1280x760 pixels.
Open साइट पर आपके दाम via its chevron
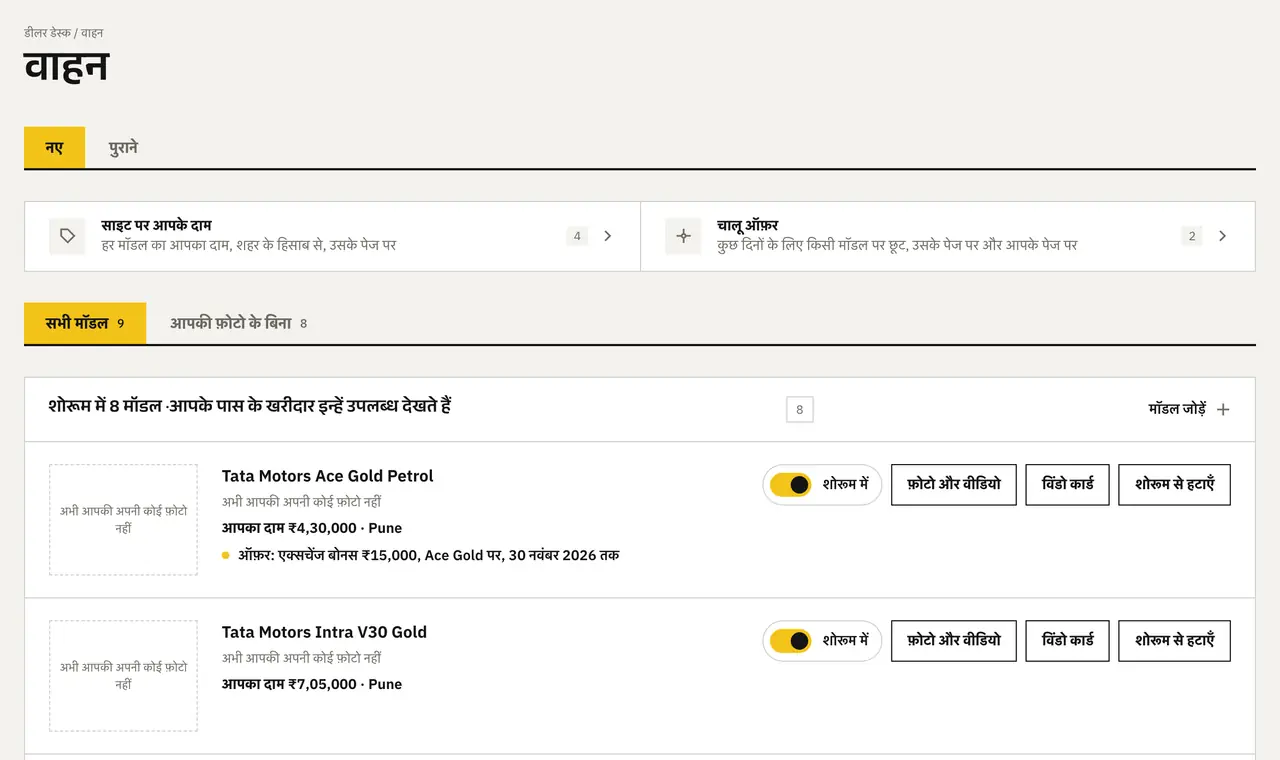click(608, 236)
